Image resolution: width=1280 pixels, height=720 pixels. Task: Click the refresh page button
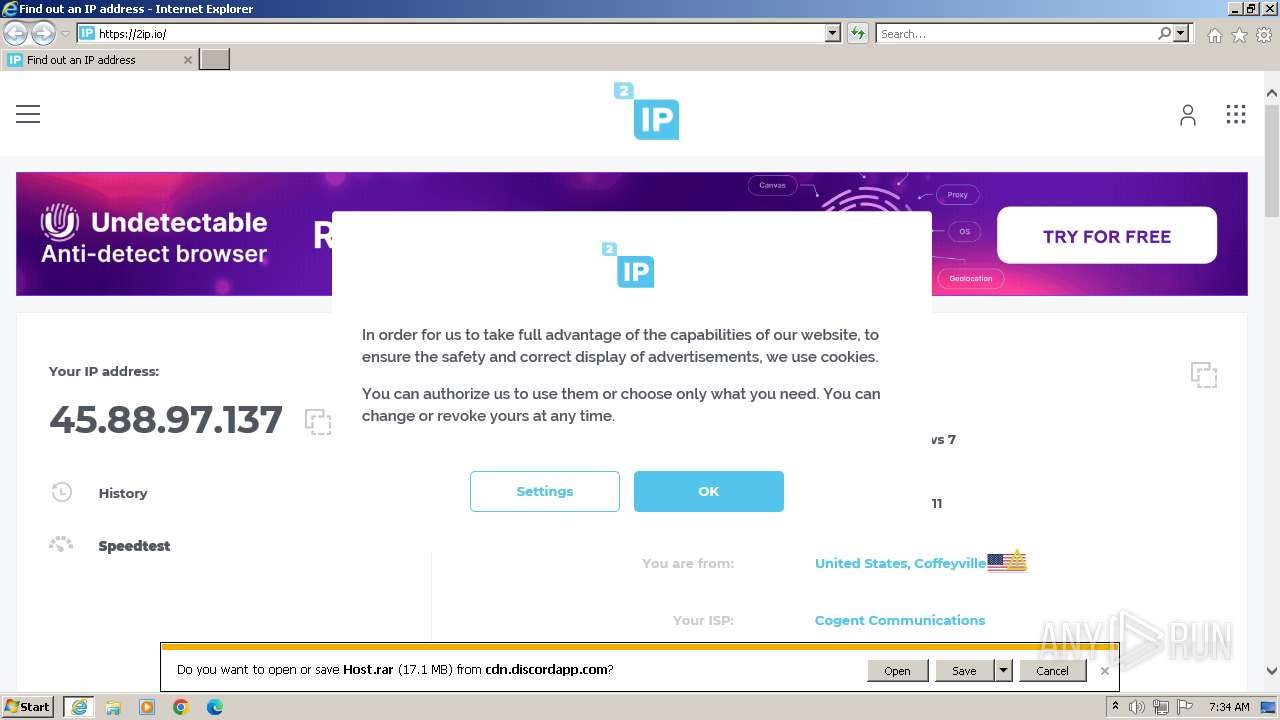[857, 33]
